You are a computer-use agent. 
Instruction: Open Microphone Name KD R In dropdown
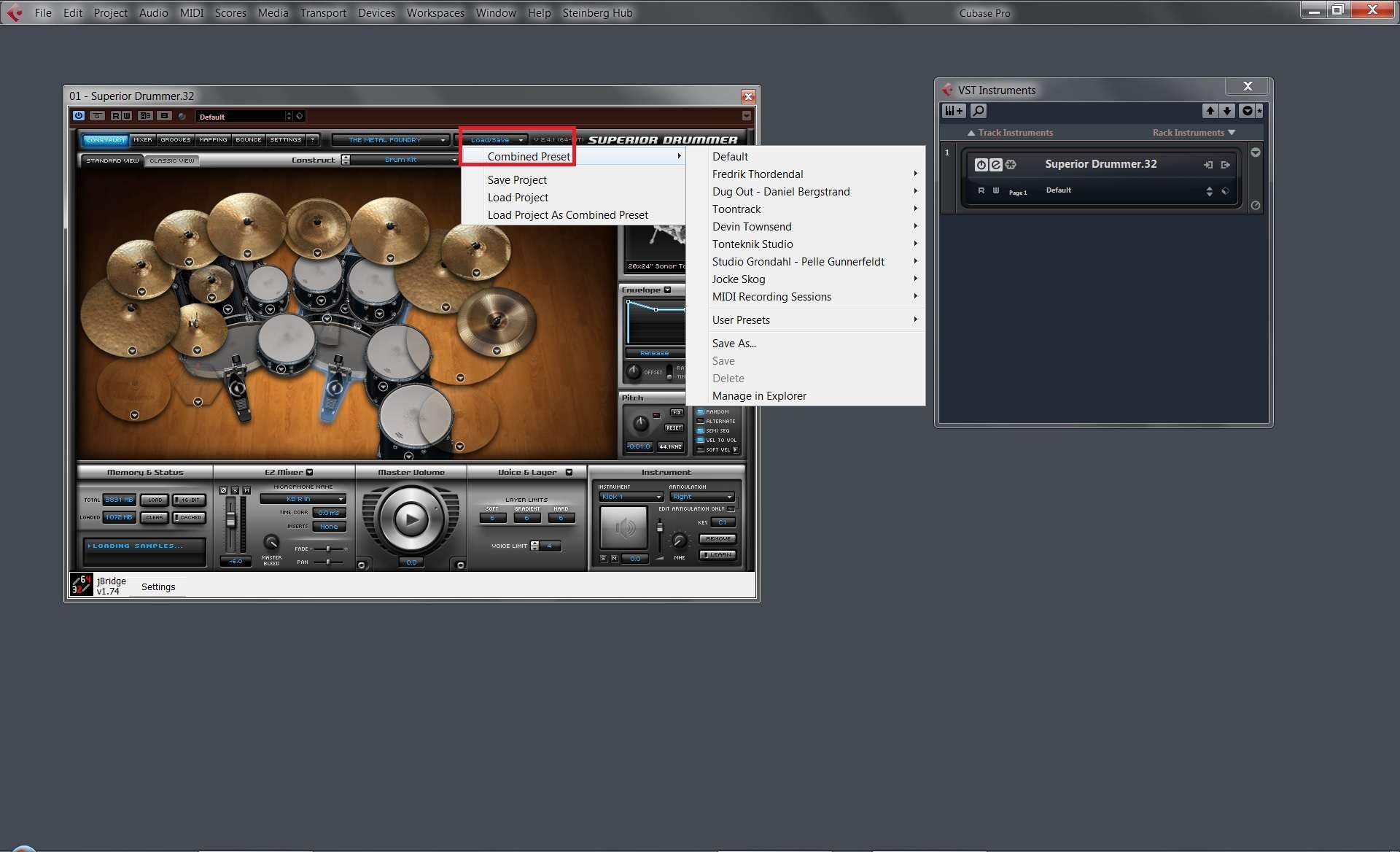tap(303, 499)
